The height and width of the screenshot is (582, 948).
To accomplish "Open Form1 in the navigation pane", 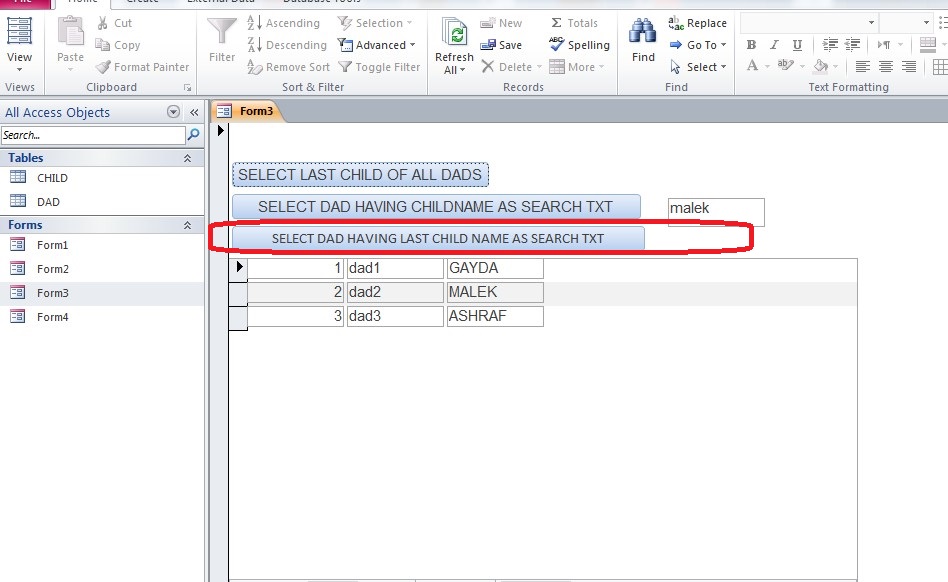I will (52, 245).
